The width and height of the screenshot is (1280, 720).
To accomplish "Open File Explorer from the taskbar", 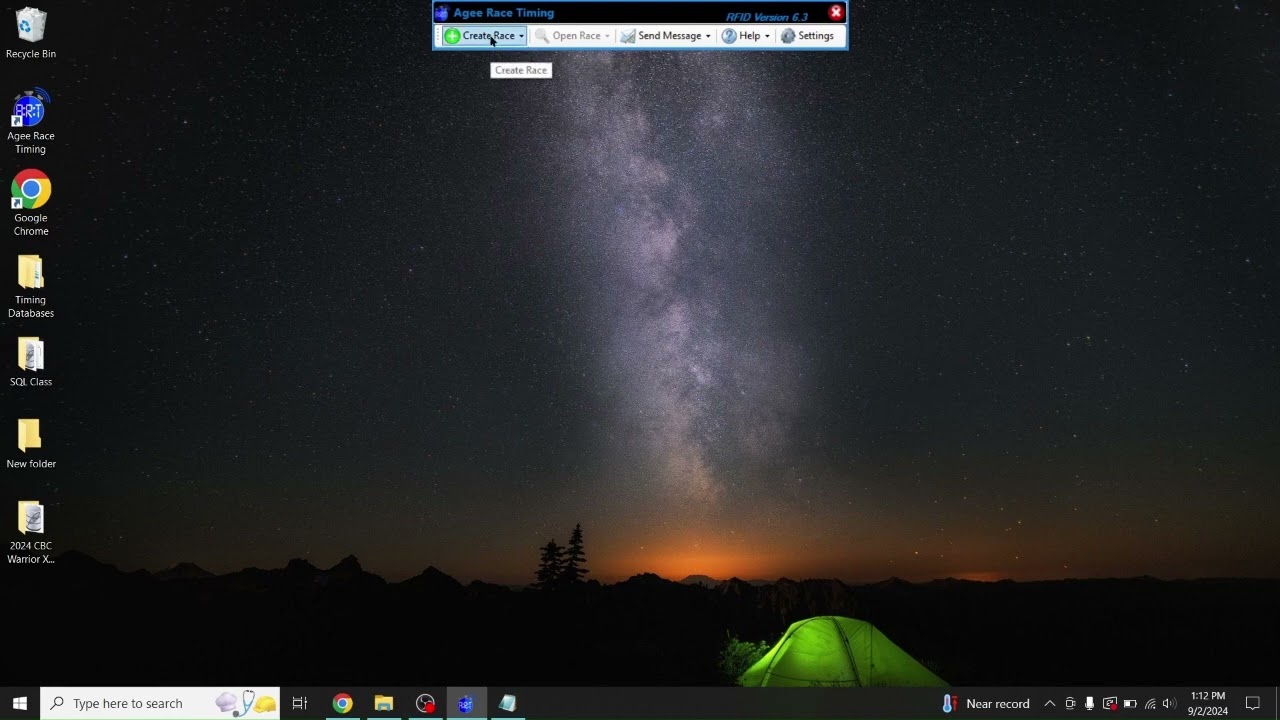I will point(383,703).
